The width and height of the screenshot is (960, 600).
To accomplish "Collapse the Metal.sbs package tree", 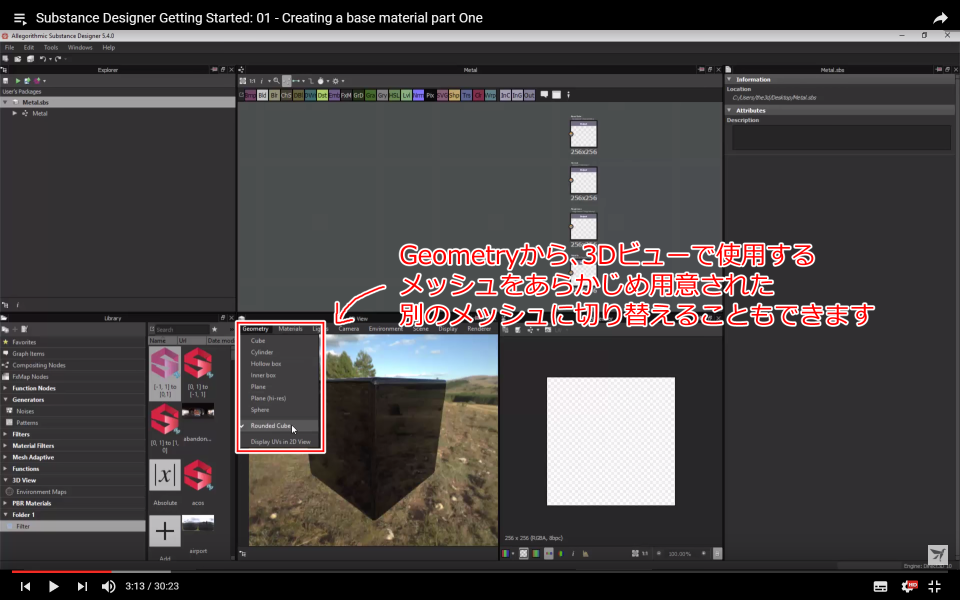I will point(6,102).
